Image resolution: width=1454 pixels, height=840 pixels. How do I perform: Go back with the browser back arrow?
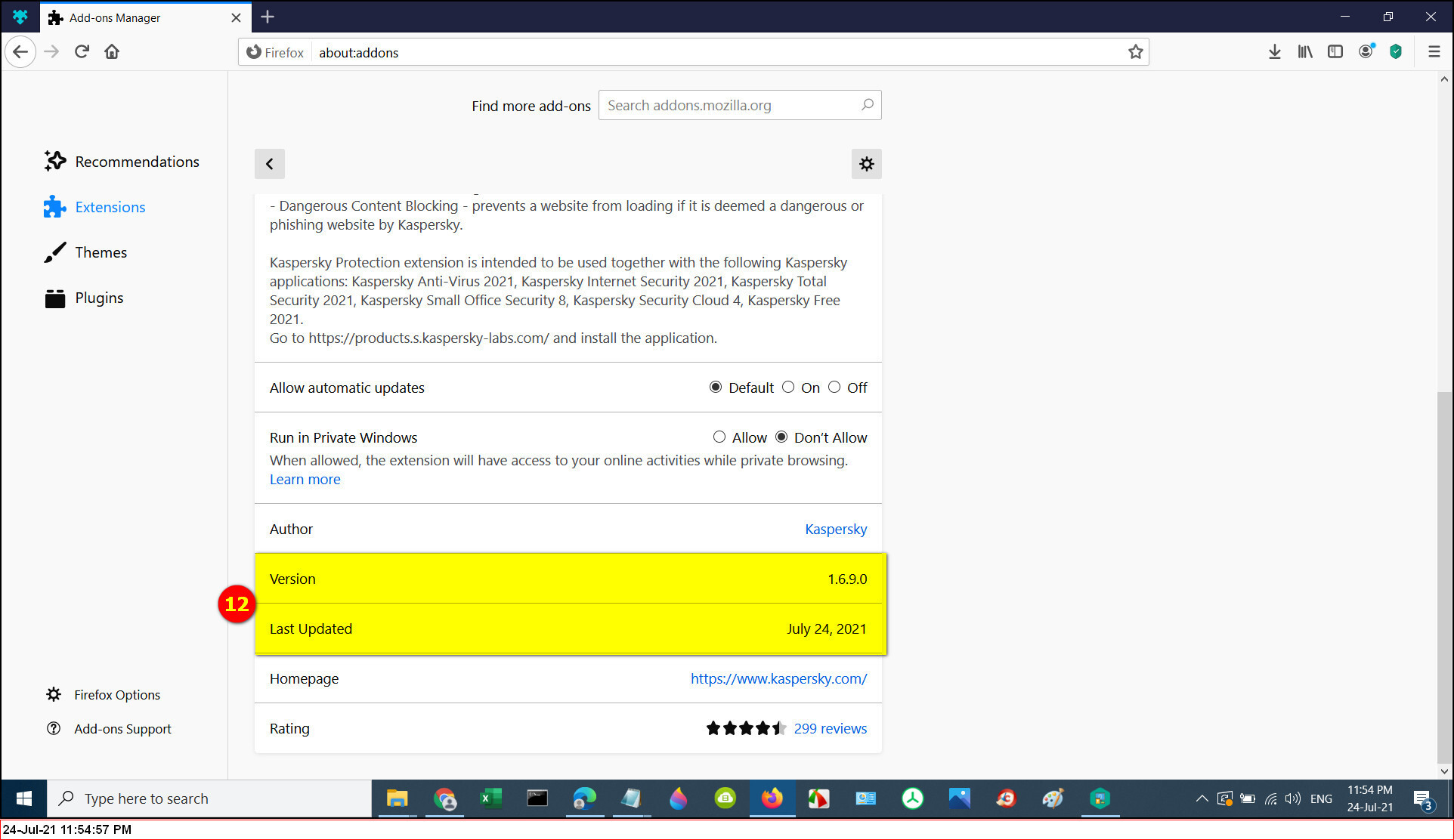pos(20,52)
